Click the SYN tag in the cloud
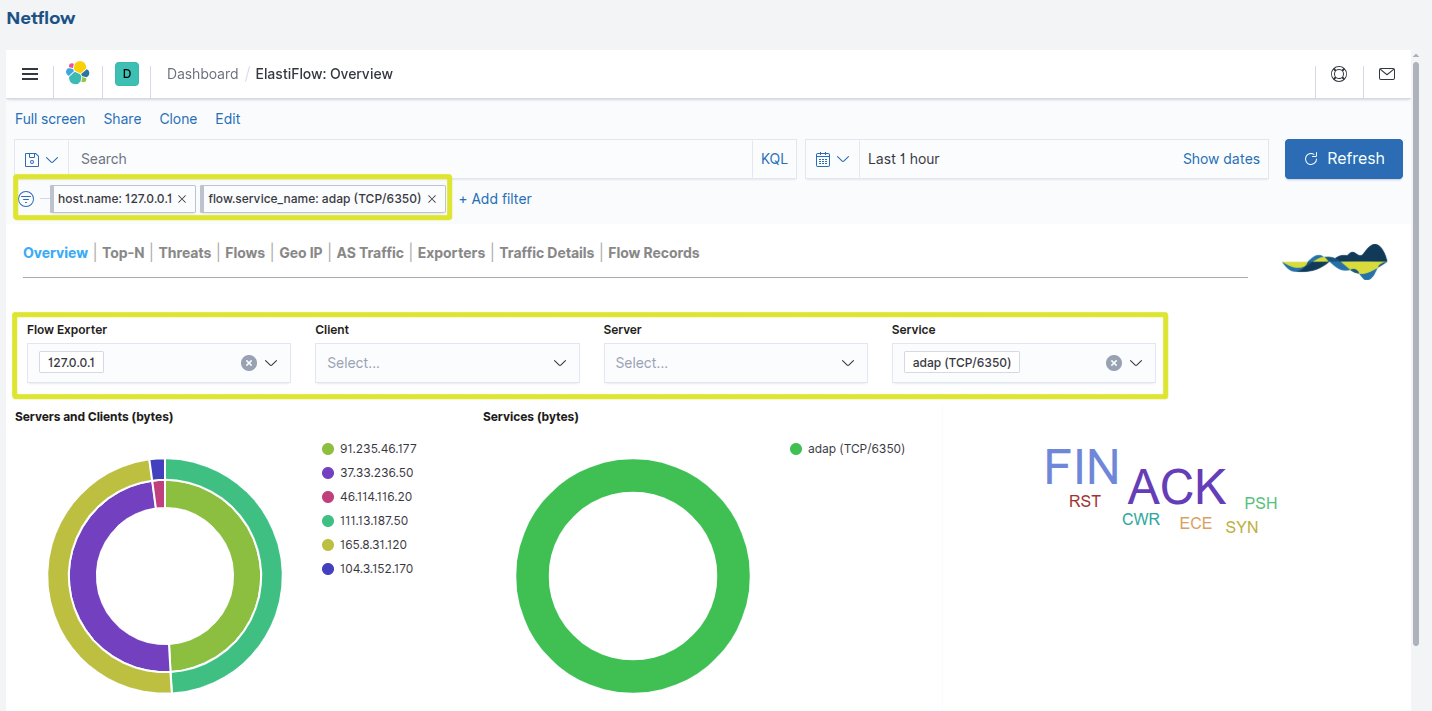 tap(1242, 527)
